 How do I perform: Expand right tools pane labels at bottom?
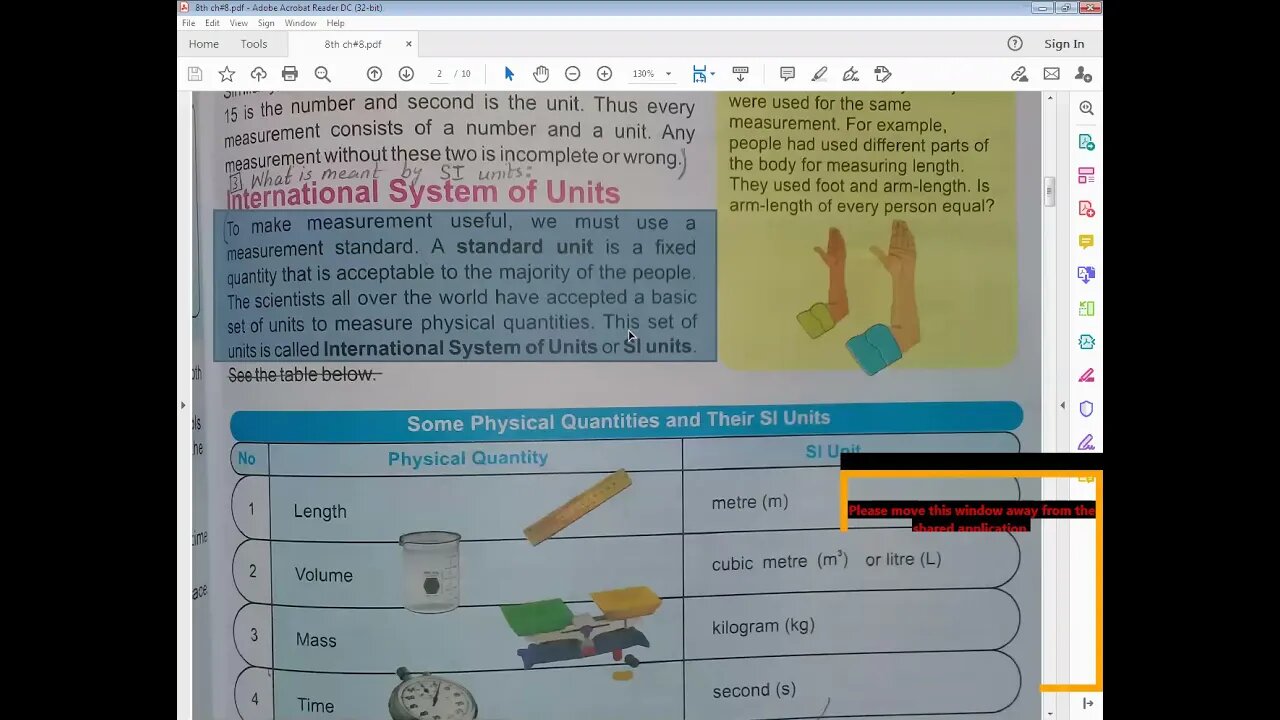pos(1087,704)
